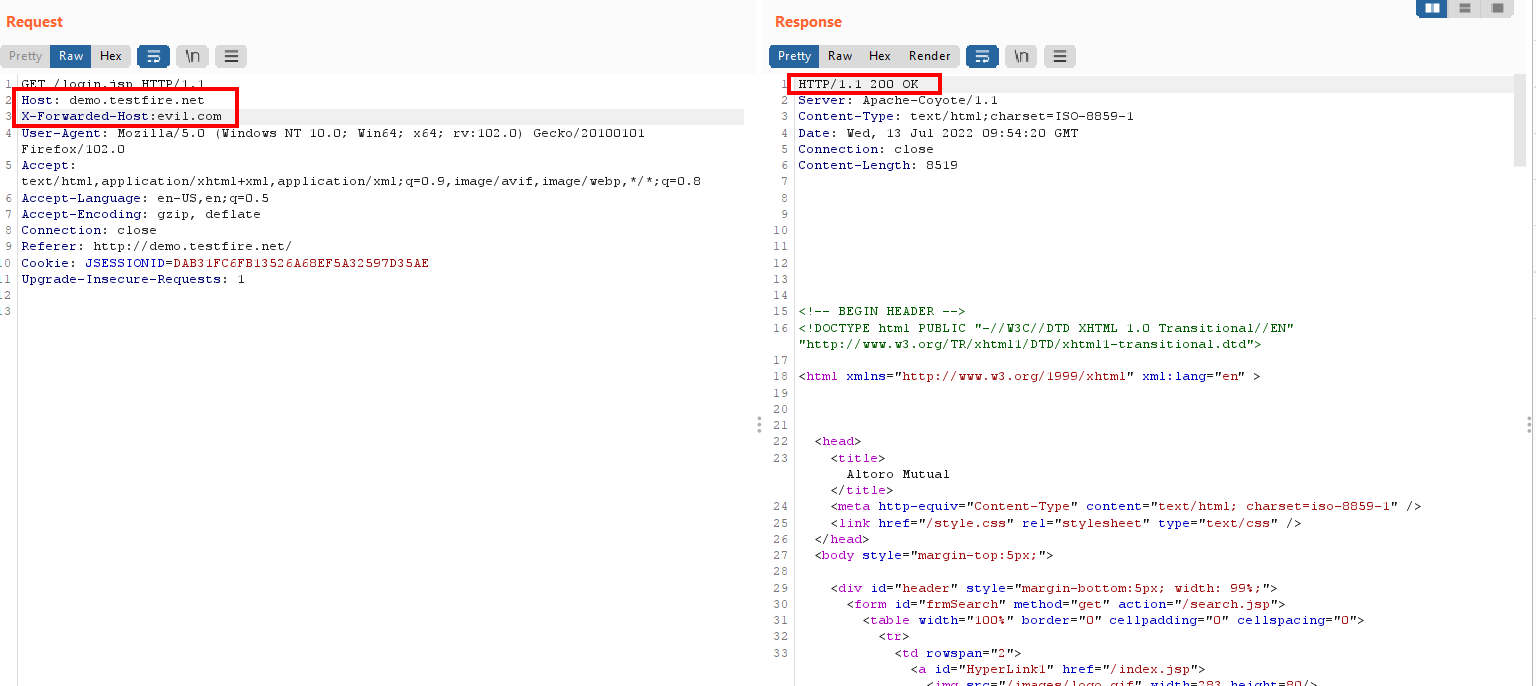The image size is (1536, 686).
Task: Show non-printable characters in Response panel
Action: click(x=1021, y=56)
